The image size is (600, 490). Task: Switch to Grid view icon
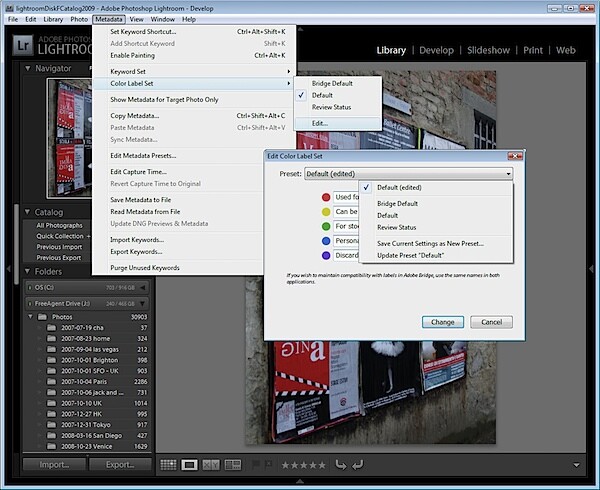[x=168, y=465]
